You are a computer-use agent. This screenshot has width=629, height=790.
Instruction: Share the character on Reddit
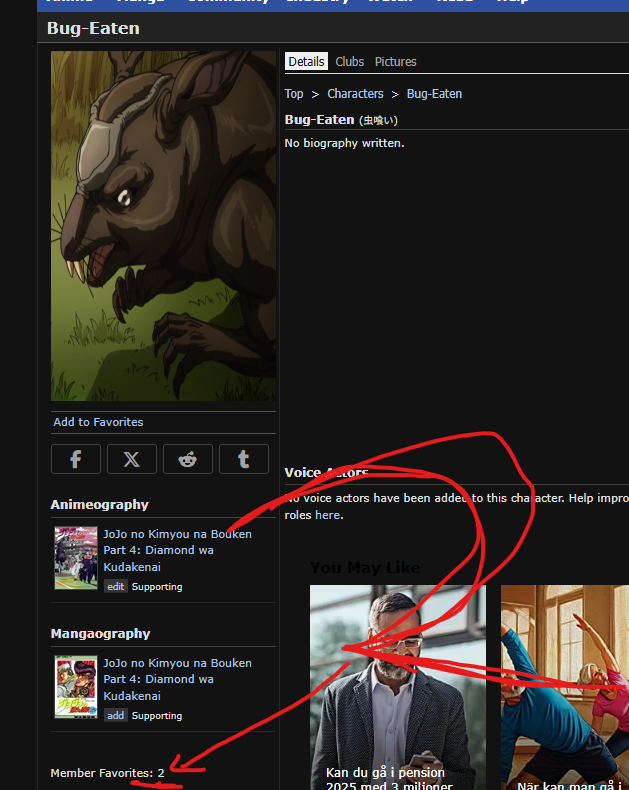click(x=187, y=459)
